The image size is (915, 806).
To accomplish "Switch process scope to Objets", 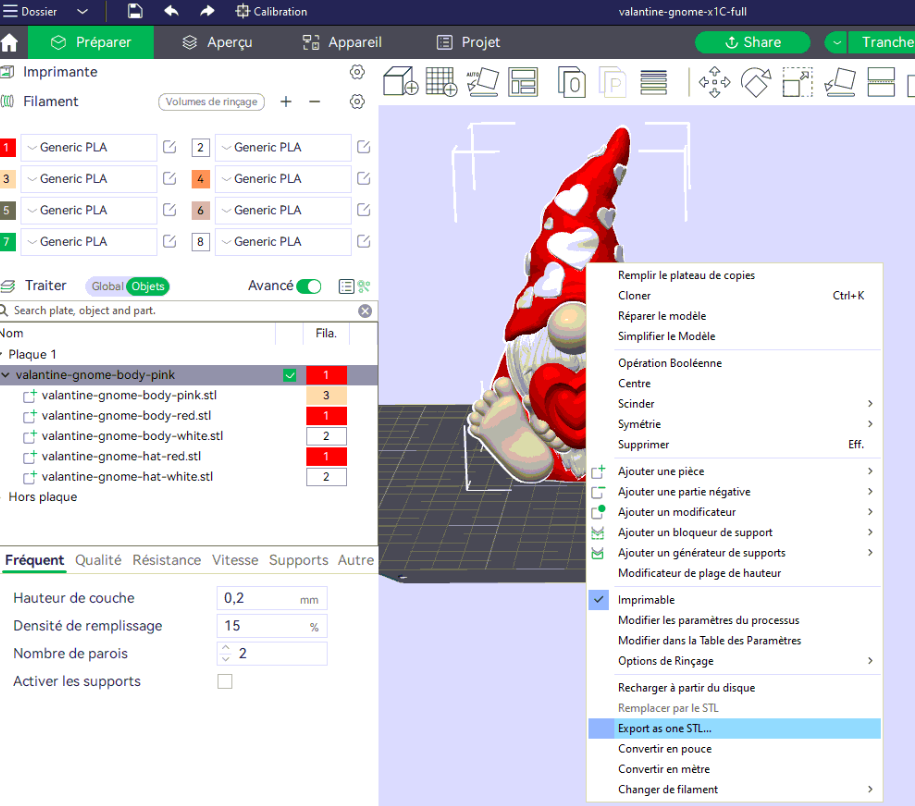I will pyautogui.click(x=148, y=286).
